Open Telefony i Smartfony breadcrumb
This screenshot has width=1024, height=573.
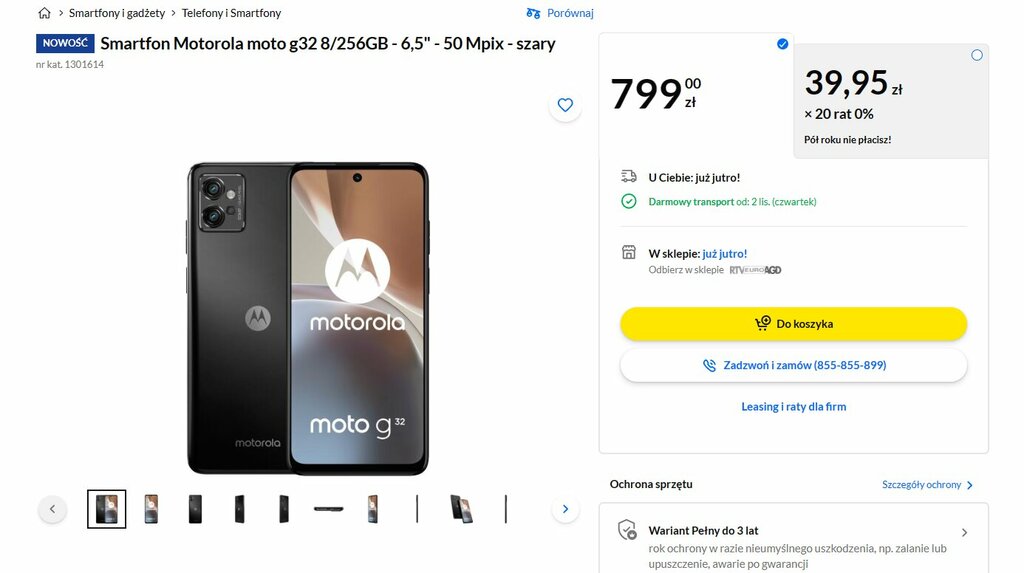pos(231,13)
